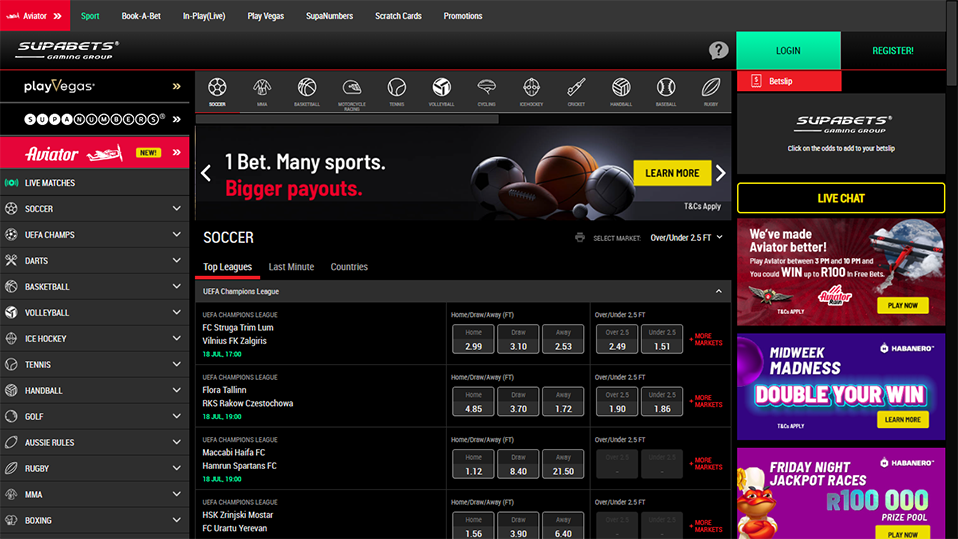Open the Select Market Over/Under dropdown
The height and width of the screenshot is (539, 958).
coord(686,238)
